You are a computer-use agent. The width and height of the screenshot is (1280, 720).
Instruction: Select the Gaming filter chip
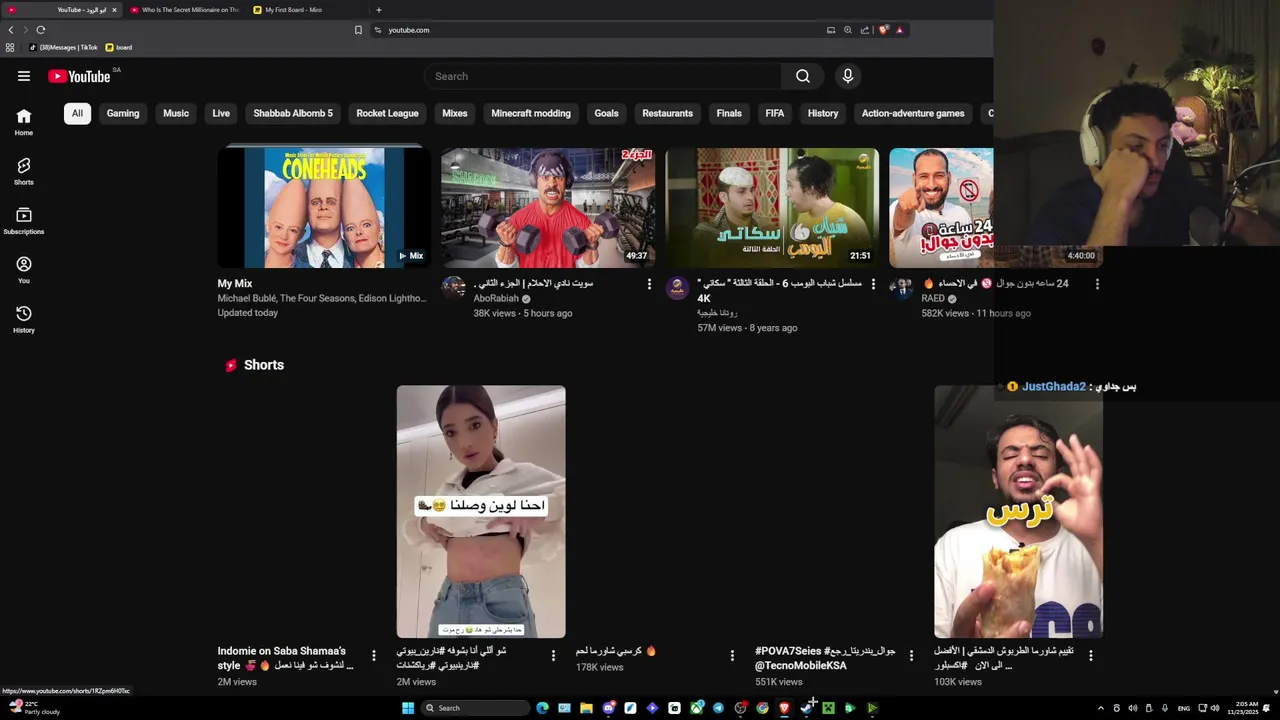pyautogui.click(x=123, y=113)
